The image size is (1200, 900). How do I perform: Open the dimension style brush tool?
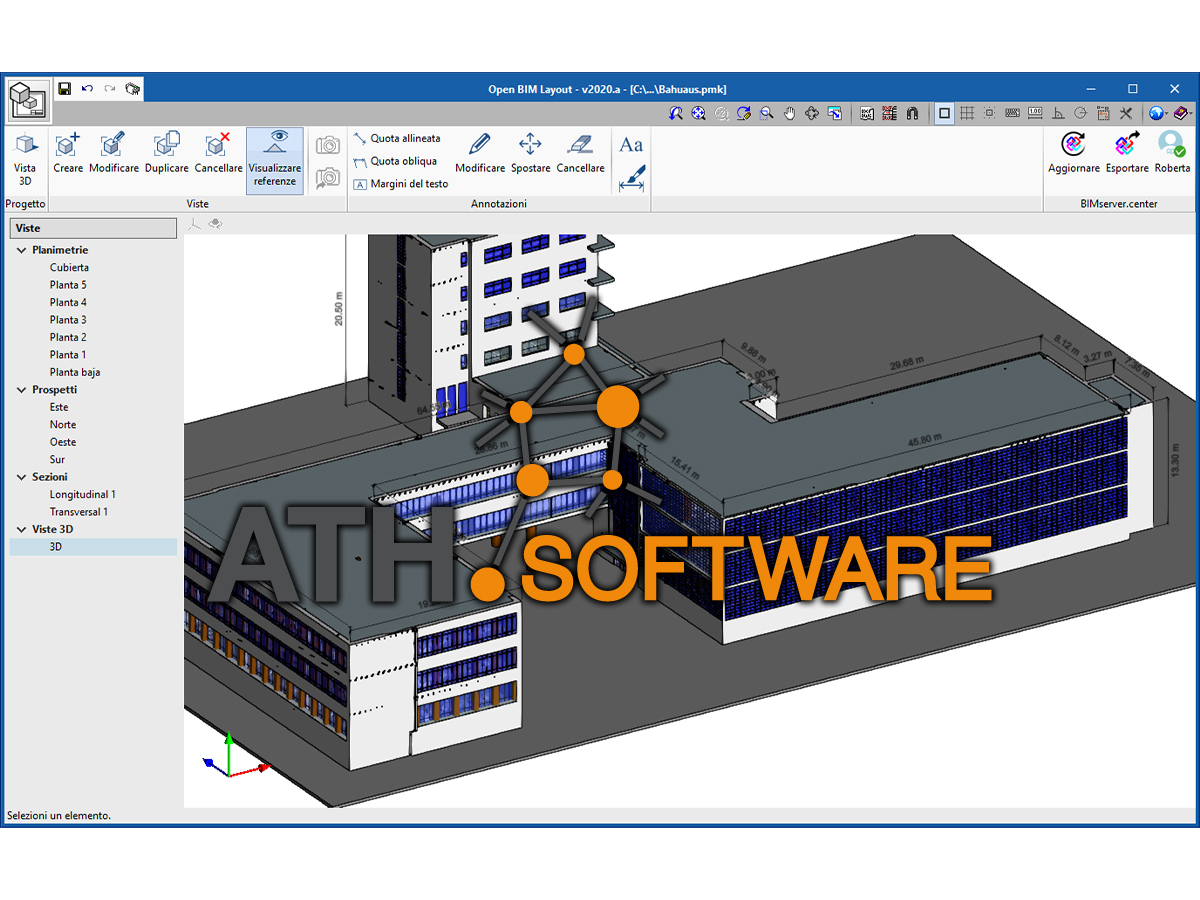pos(631,178)
